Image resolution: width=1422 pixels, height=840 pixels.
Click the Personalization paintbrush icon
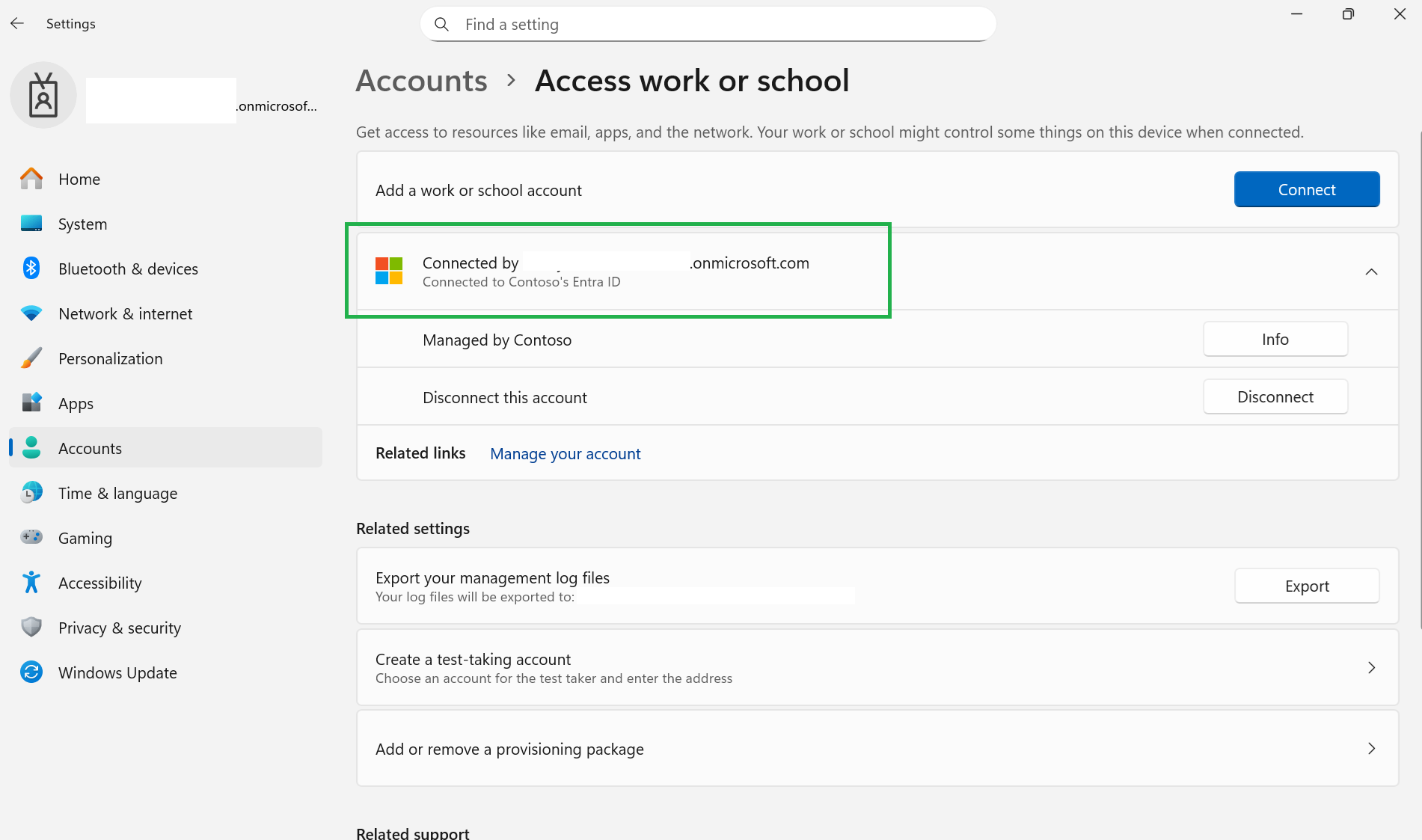coord(31,358)
